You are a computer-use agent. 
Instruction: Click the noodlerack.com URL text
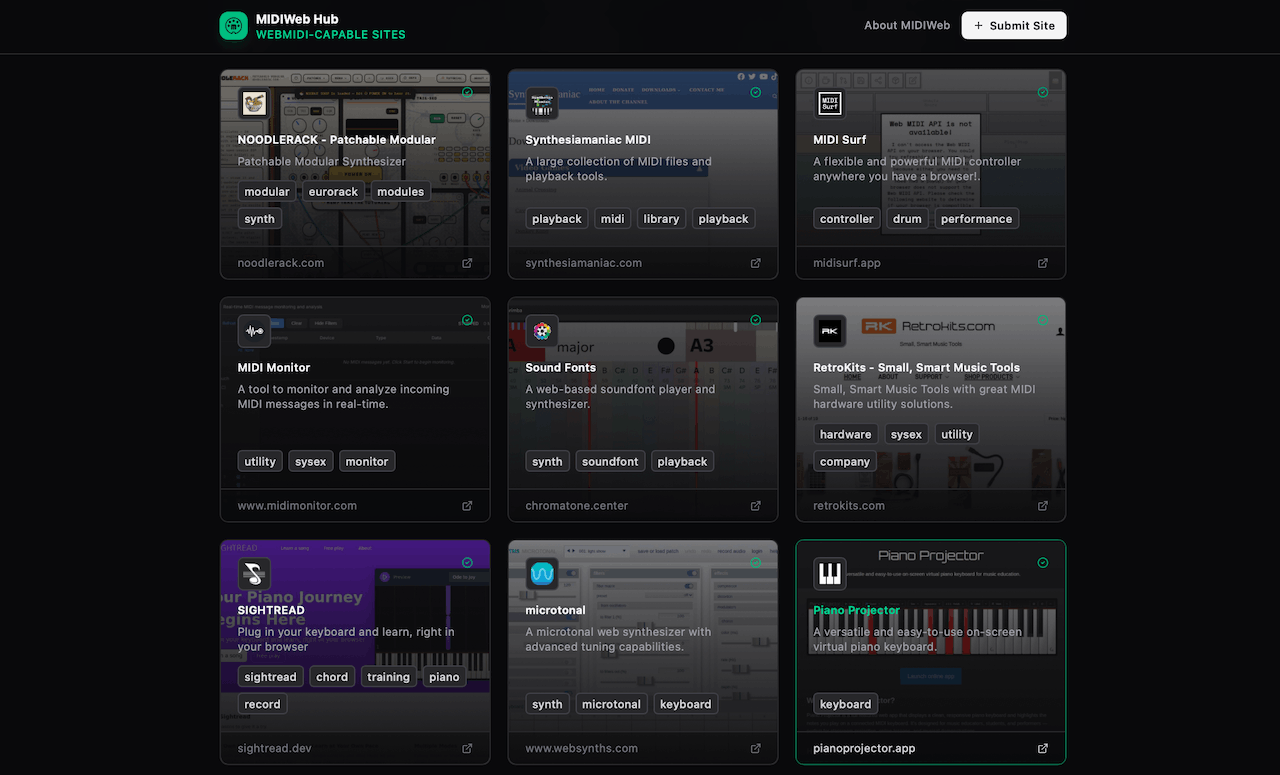[x=280, y=263]
